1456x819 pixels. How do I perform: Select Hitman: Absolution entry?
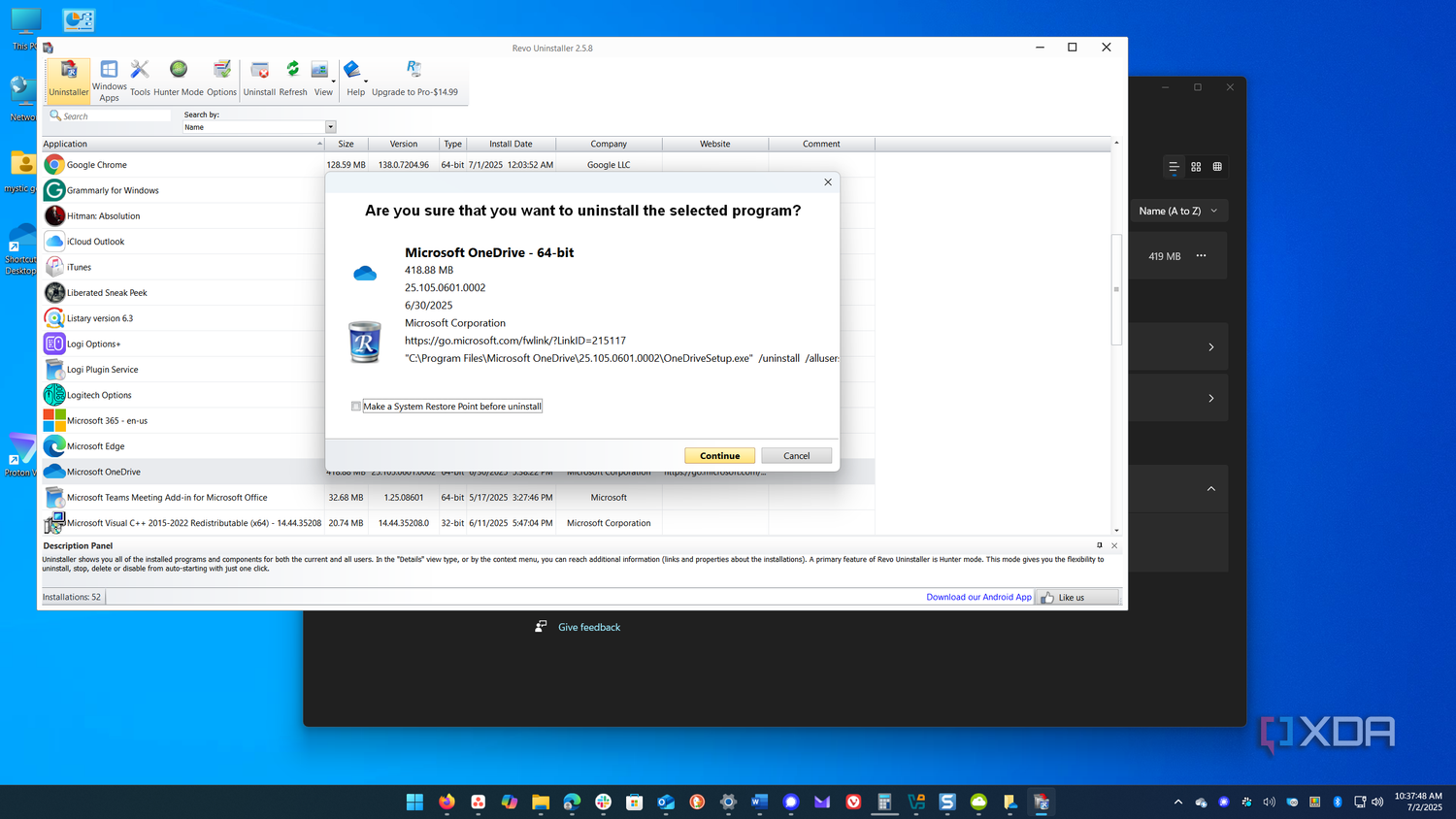pyautogui.click(x=182, y=215)
